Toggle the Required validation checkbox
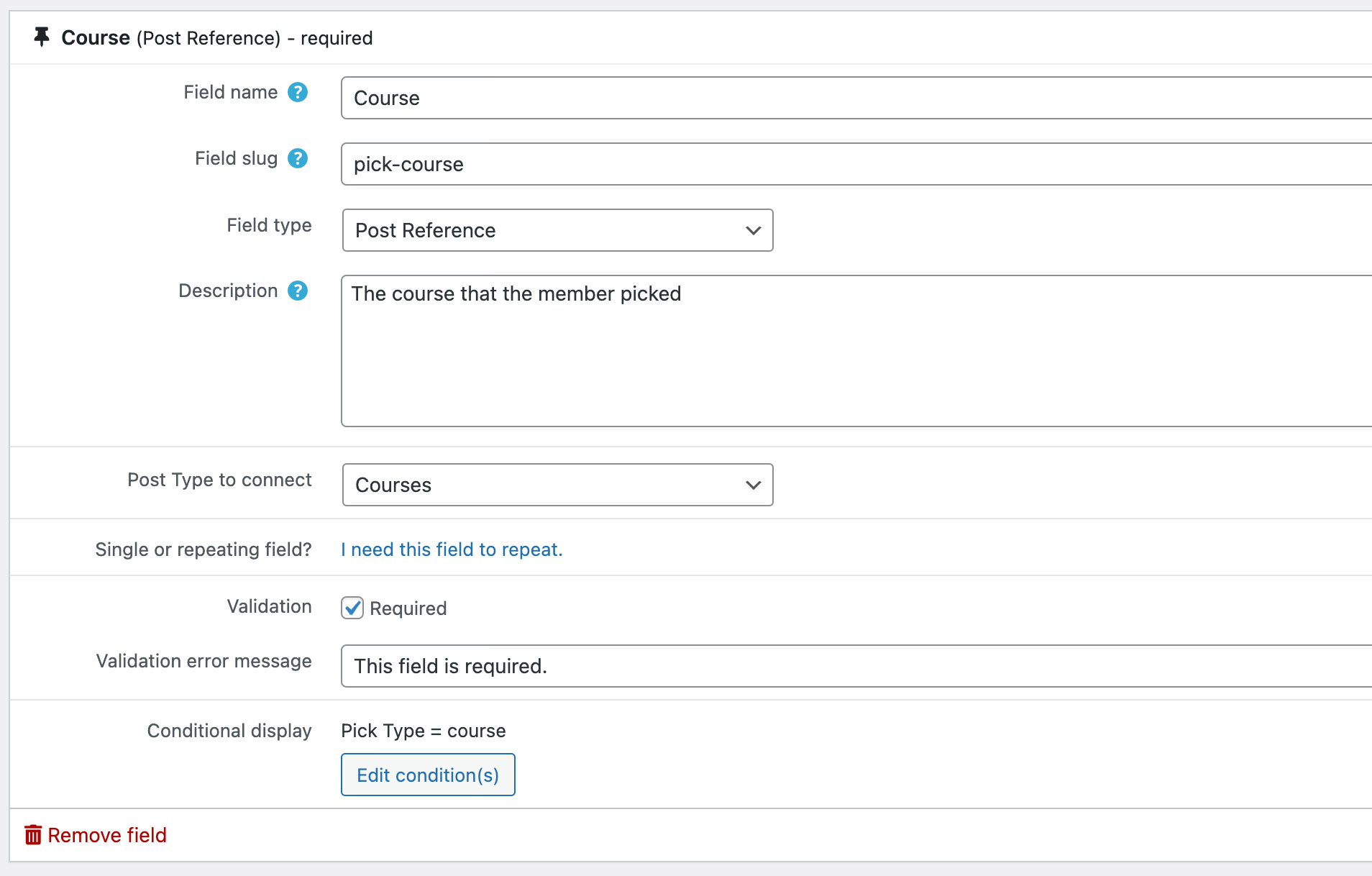 (x=352, y=608)
